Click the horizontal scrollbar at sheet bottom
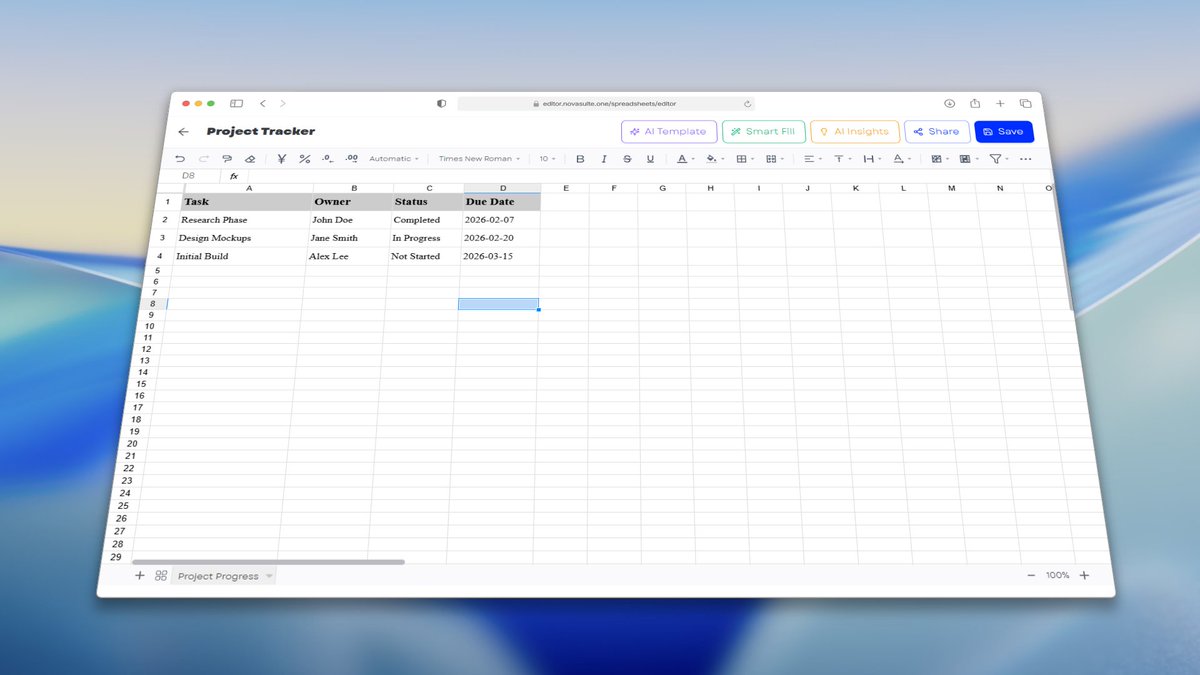Image resolution: width=1200 pixels, height=675 pixels. (268, 562)
